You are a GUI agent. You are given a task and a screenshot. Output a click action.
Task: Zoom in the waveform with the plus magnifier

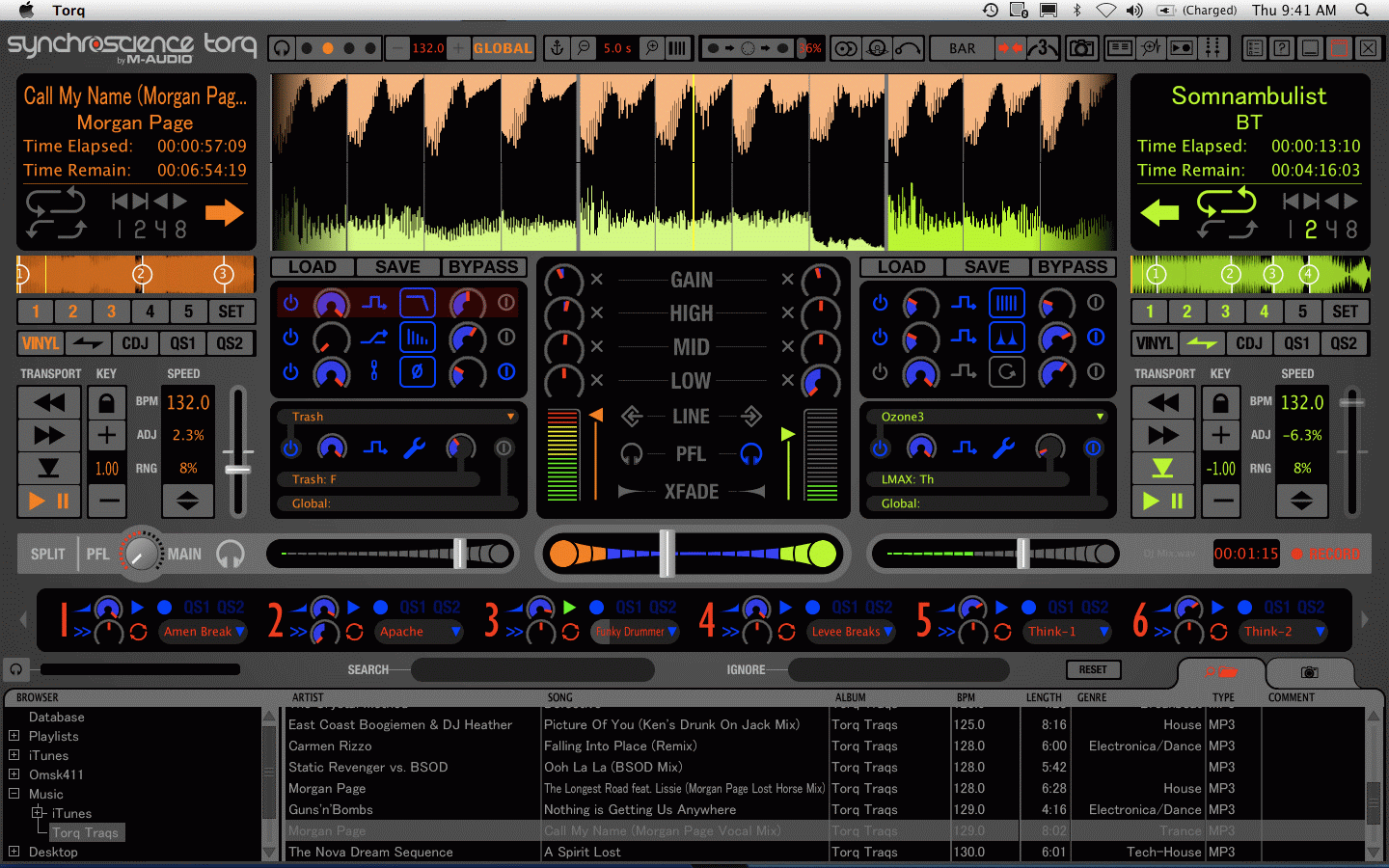tap(652, 48)
